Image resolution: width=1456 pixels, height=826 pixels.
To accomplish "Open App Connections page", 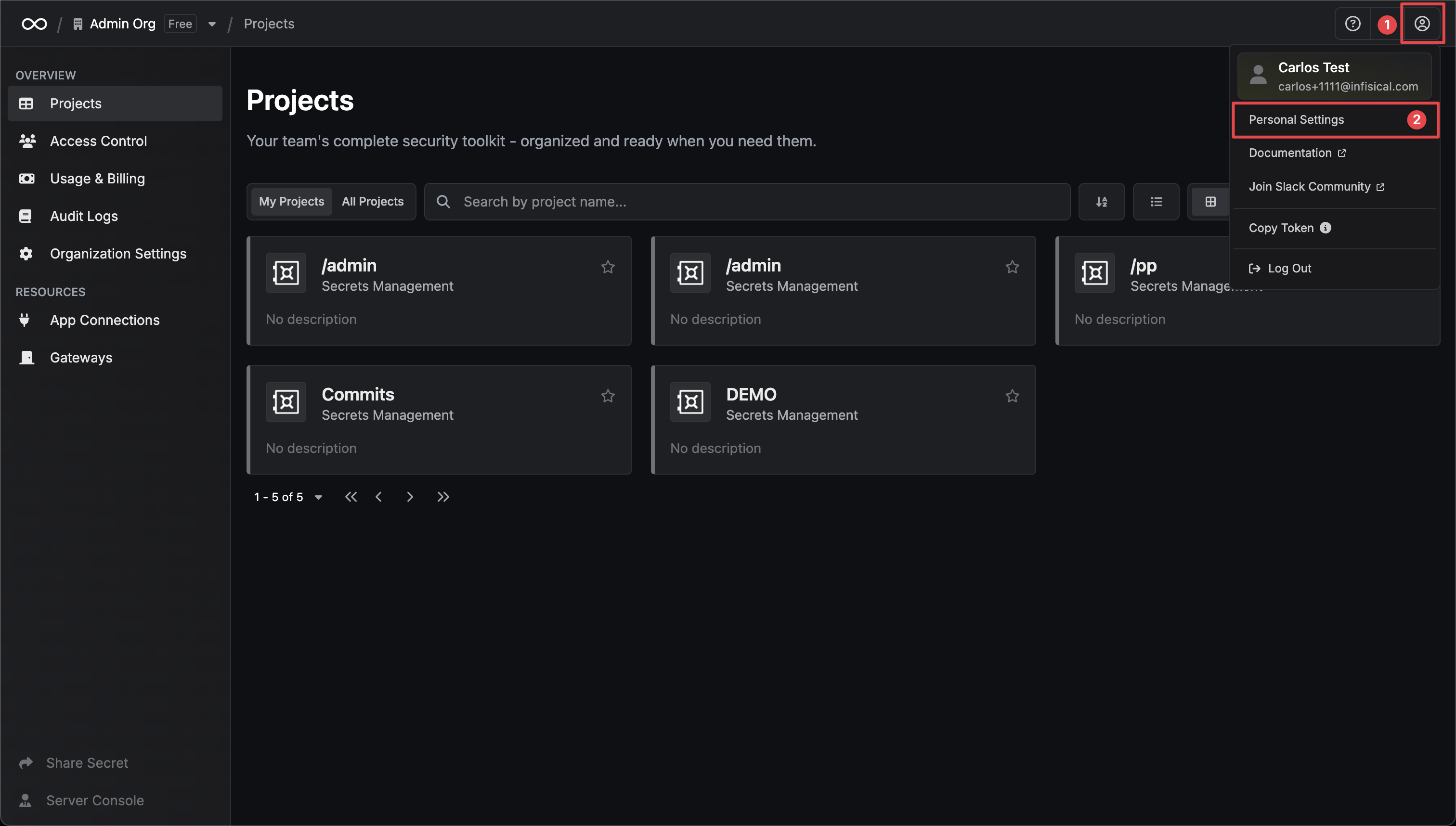I will point(115,320).
